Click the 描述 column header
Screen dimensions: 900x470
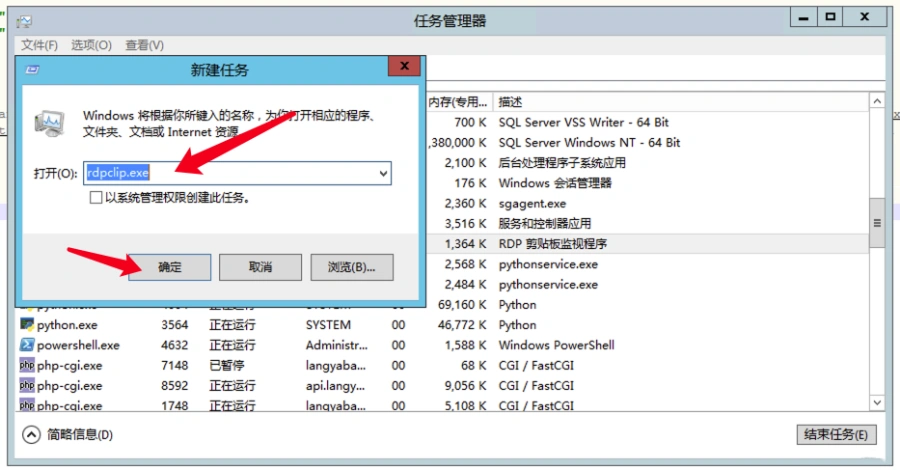510,102
